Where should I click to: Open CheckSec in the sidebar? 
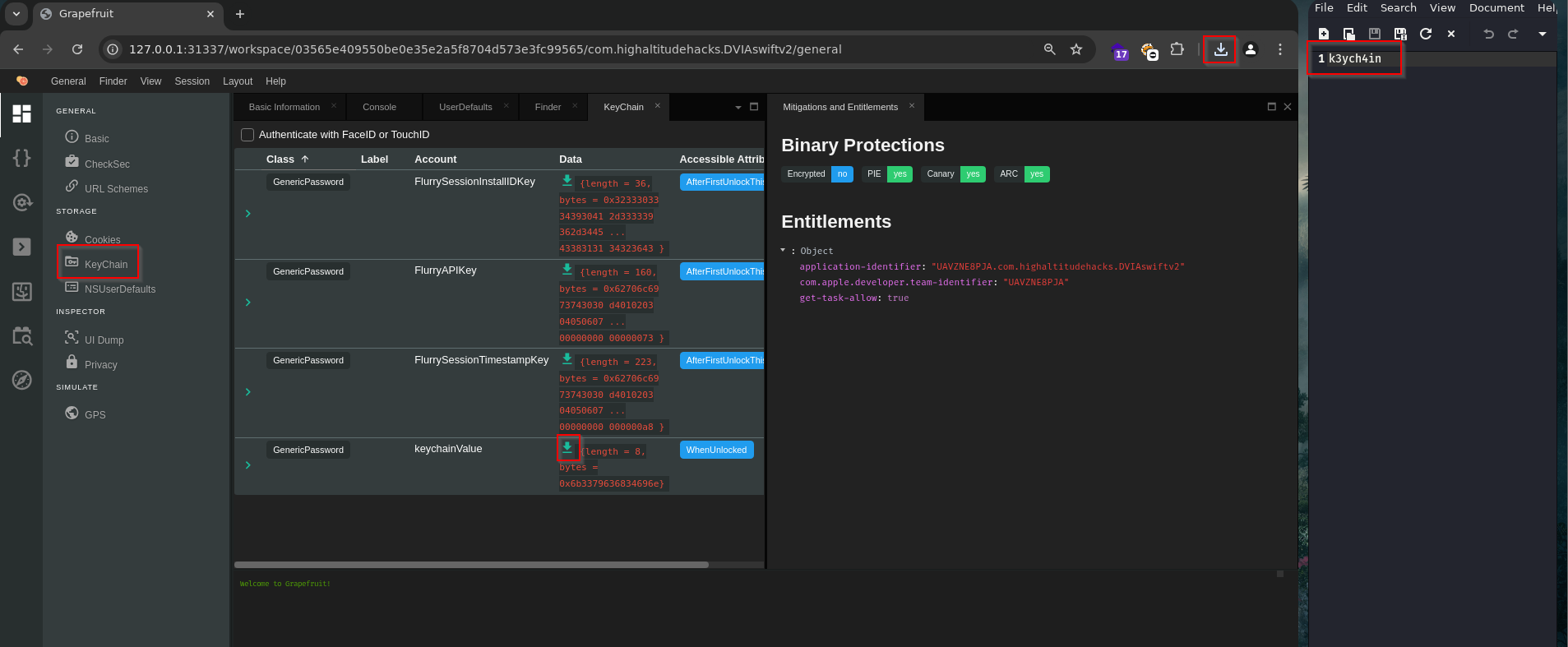tap(107, 164)
